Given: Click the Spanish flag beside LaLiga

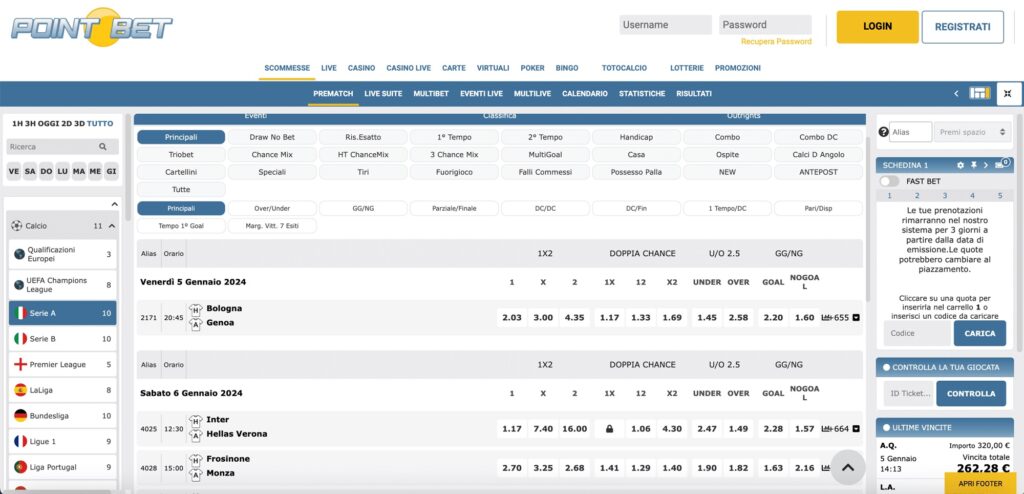Looking at the screenshot, I should (x=20, y=389).
